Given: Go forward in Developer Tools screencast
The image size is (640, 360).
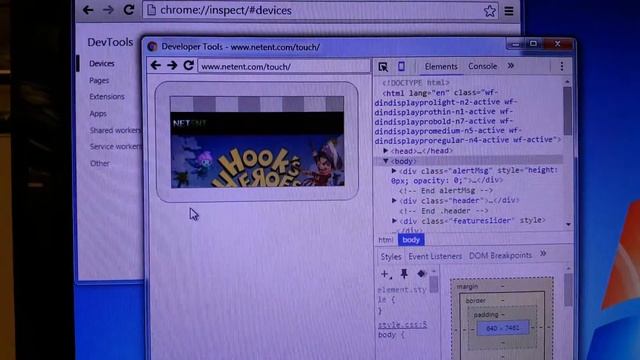Looking at the screenshot, I should [172, 65].
